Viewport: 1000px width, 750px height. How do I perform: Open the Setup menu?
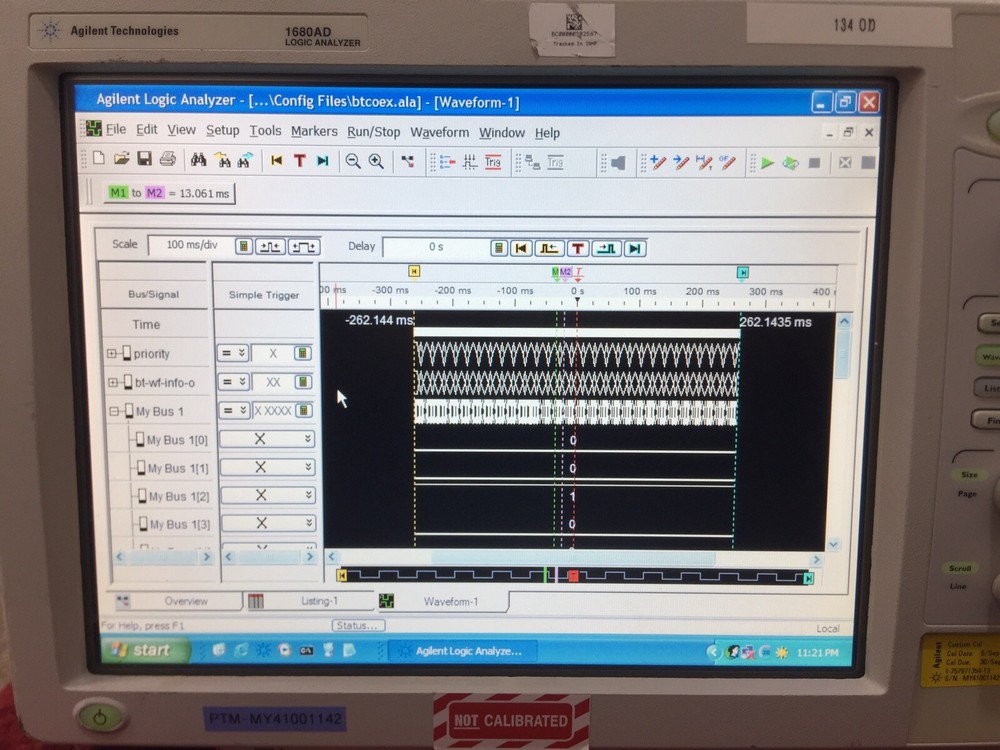(x=223, y=130)
